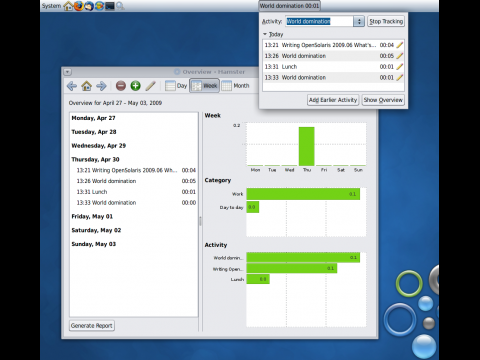Click the Generate Report button

click(92, 326)
